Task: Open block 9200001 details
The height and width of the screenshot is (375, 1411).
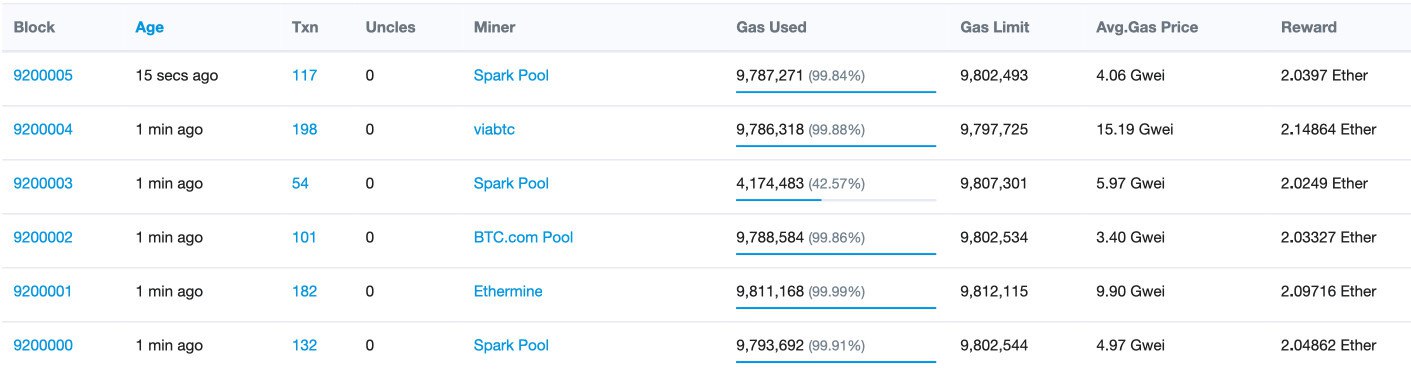Action: pos(42,291)
